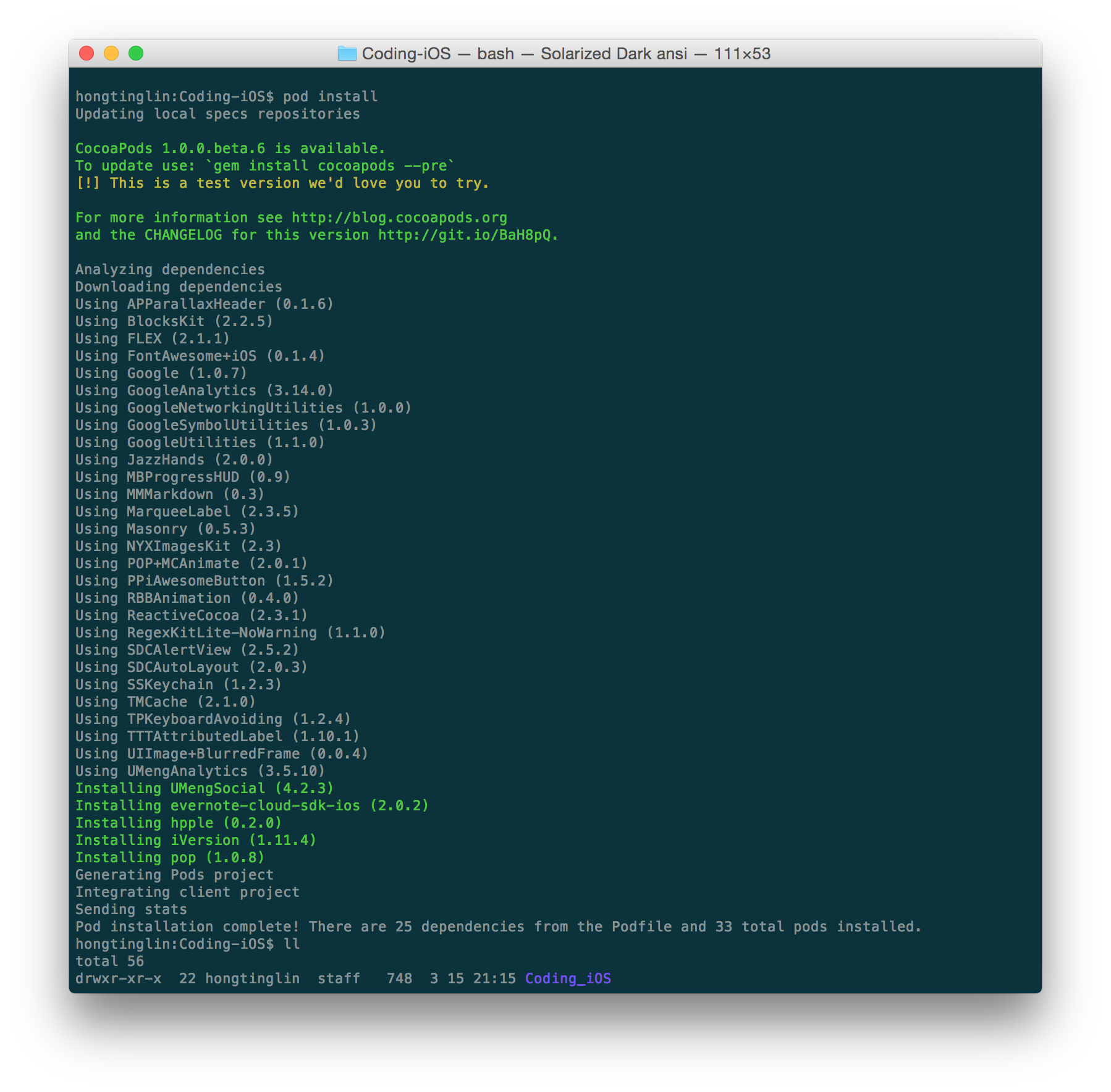
Task: Click the window title text Coding-iOS
Action: pyautogui.click(x=406, y=54)
